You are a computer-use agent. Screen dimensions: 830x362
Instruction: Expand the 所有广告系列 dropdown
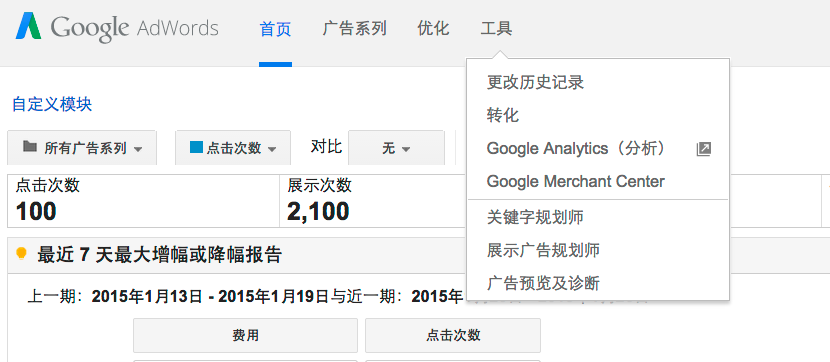[82, 148]
